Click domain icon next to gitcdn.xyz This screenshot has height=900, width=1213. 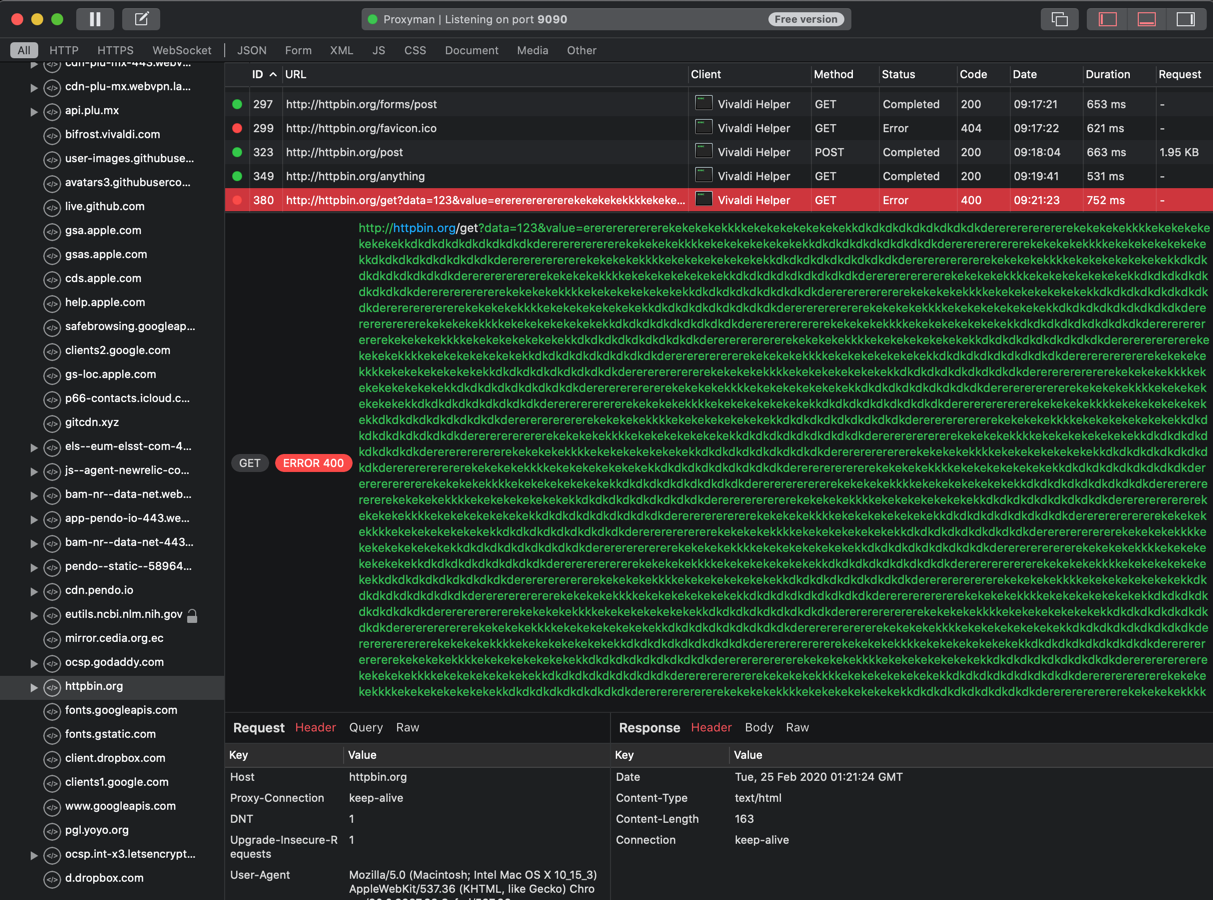(x=52, y=423)
